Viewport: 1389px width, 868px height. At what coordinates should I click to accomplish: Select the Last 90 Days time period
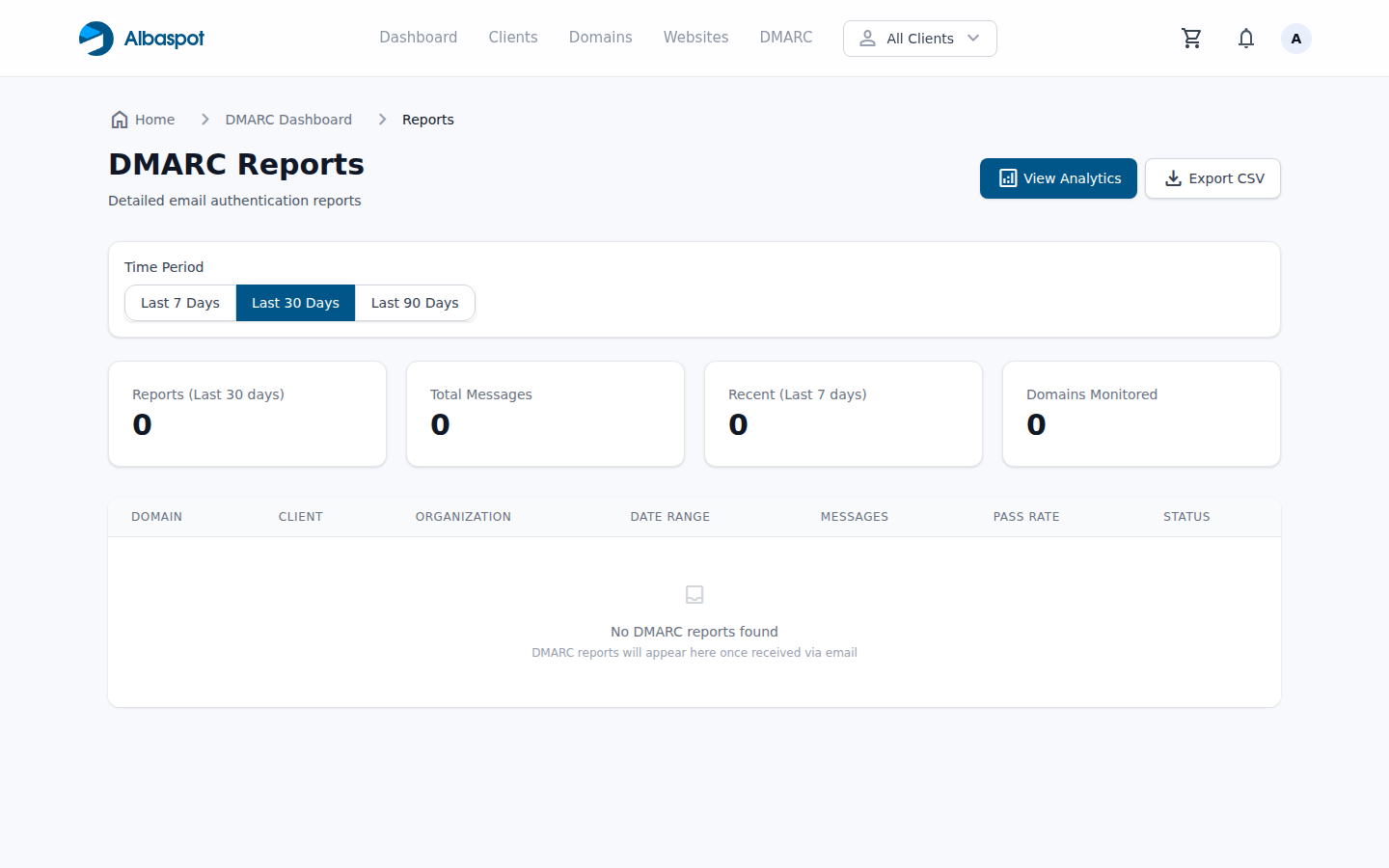(x=414, y=302)
